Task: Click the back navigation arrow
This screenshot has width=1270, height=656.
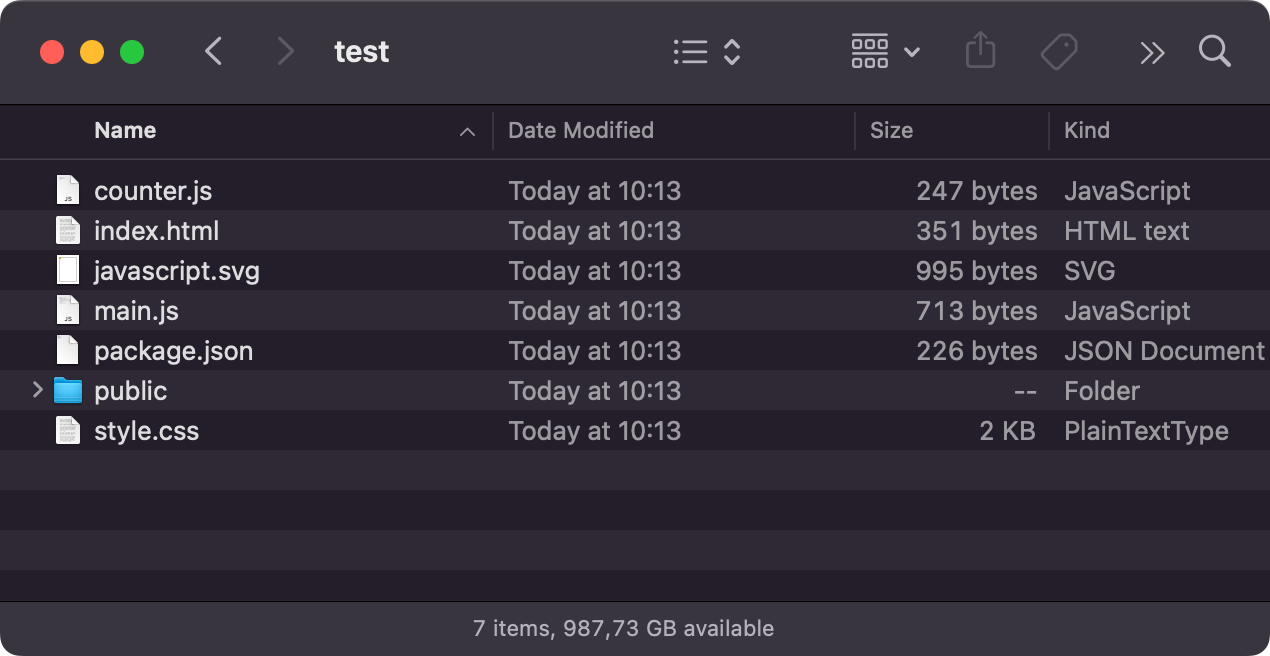Action: pyautogui.click(x=213, y=52)
